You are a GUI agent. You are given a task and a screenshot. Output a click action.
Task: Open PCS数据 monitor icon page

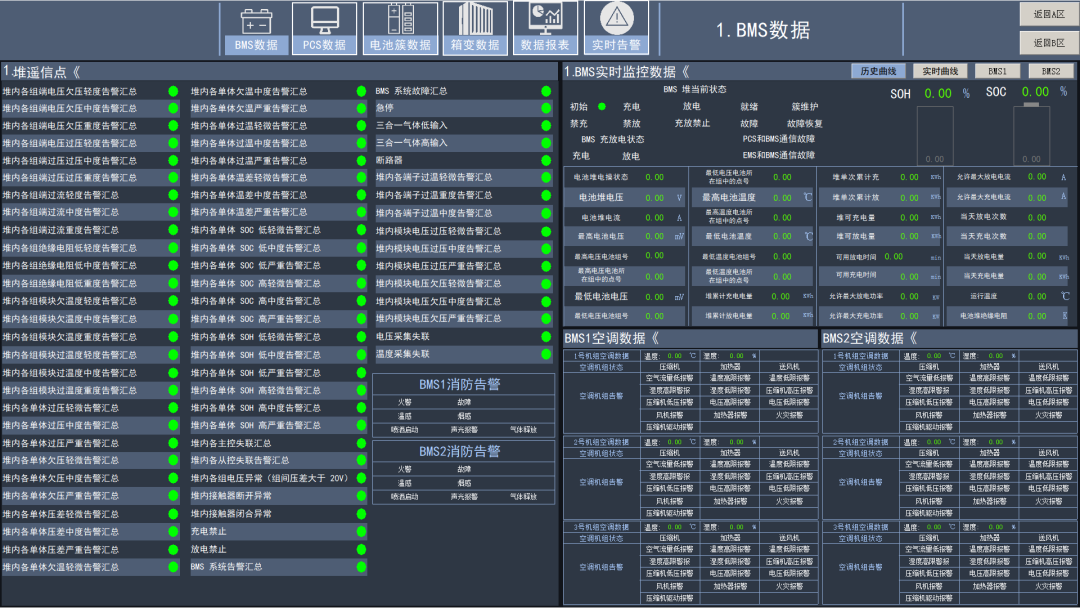[x=324, y=28]
